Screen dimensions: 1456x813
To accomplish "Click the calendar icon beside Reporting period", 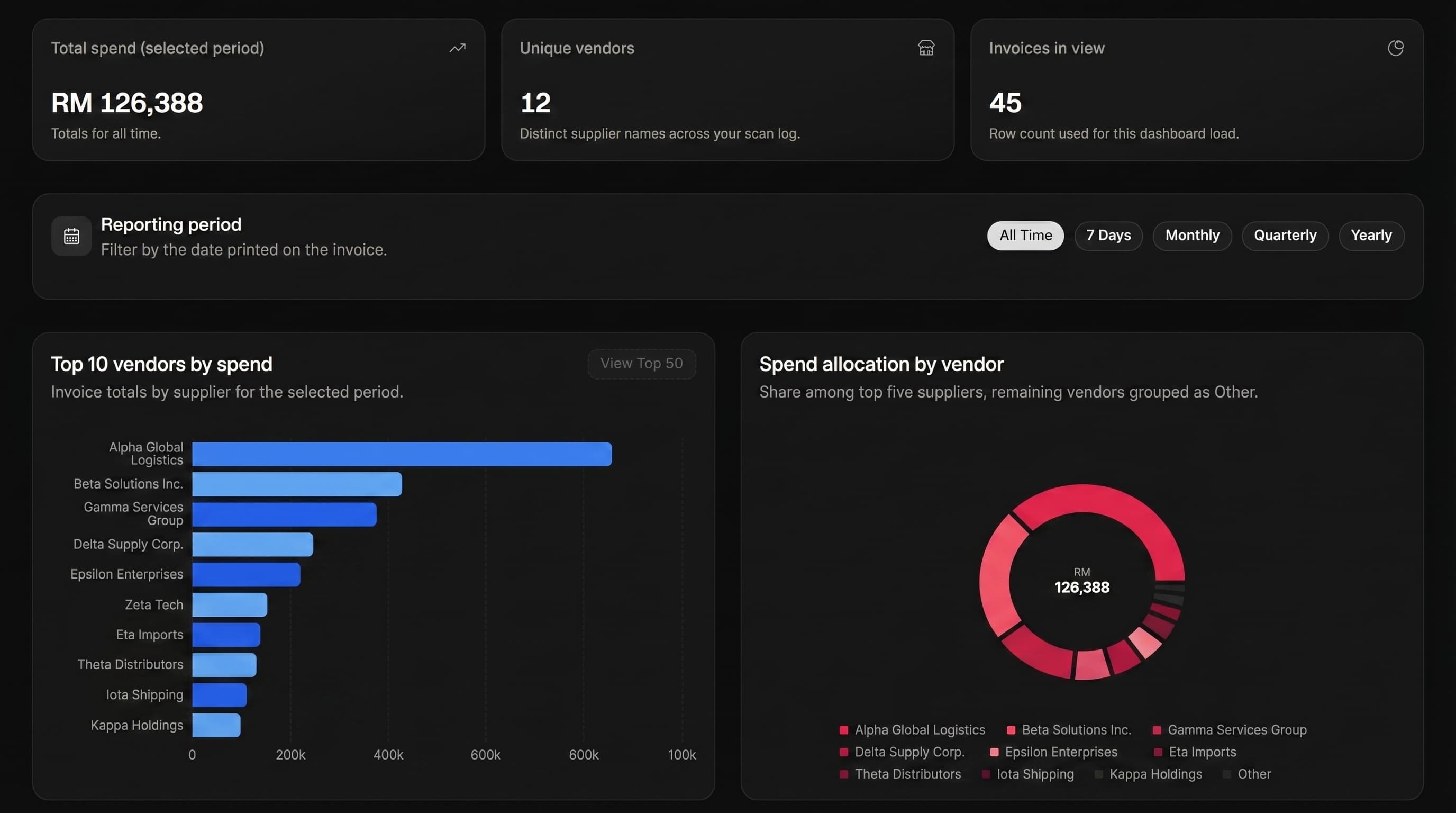I will point(71,236).
